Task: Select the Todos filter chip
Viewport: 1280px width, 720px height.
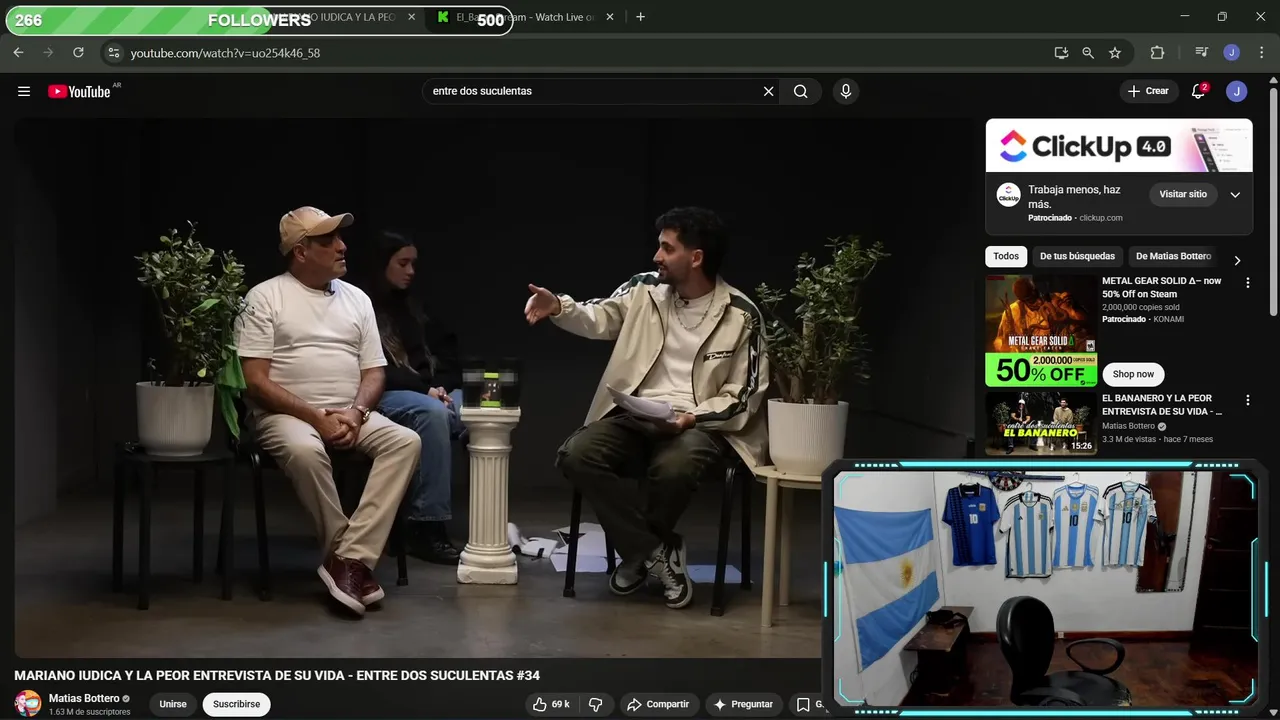Action: 1006,256
